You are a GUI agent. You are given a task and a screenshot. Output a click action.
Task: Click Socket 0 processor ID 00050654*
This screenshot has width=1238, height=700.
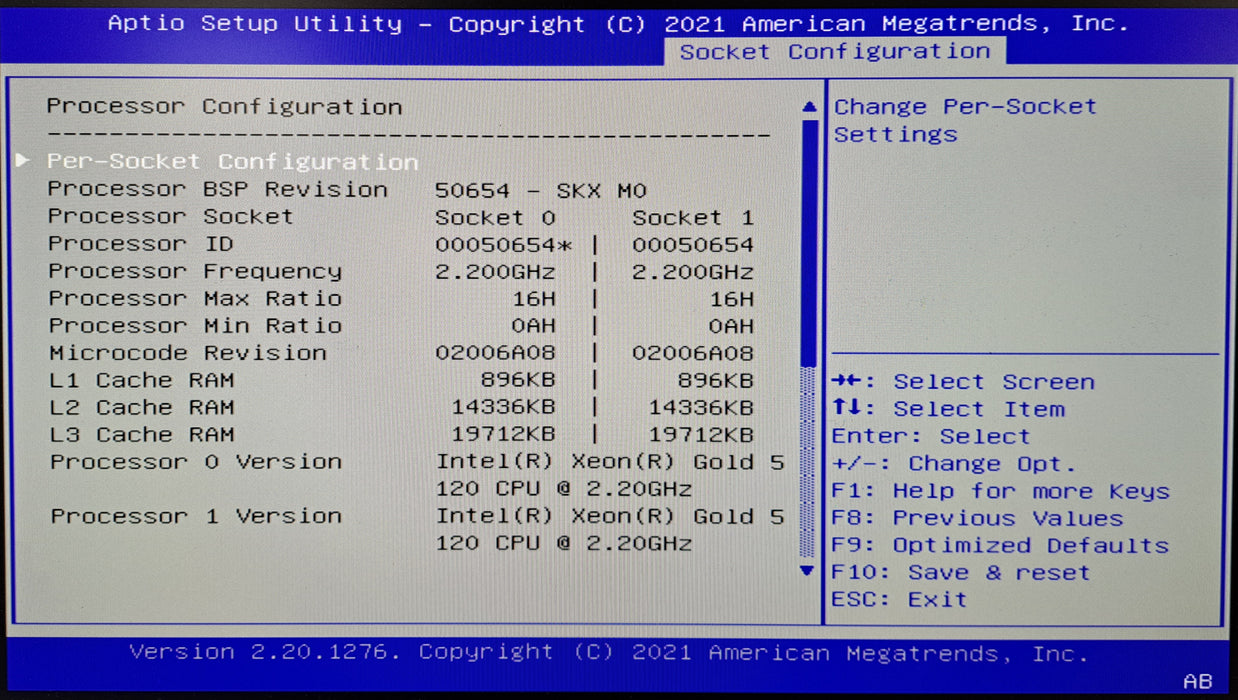(x=504, y=245)
